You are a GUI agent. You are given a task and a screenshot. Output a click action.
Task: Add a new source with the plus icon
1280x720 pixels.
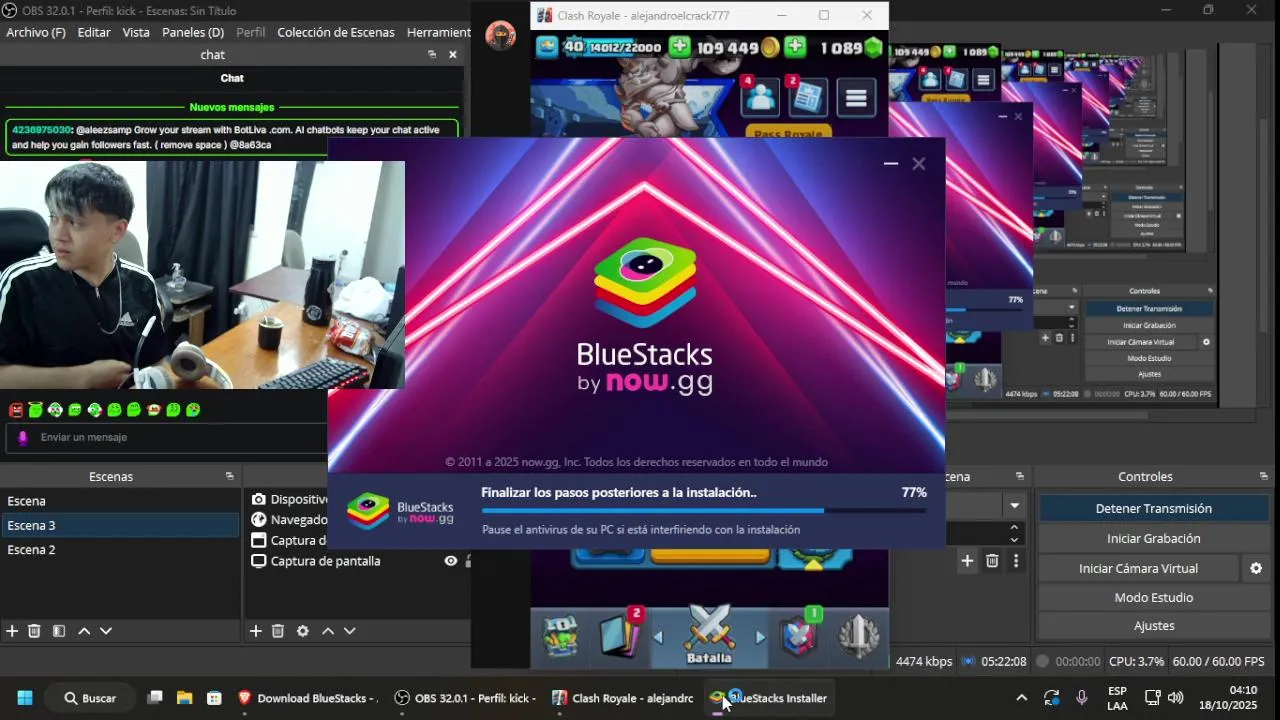click(255, 631)
